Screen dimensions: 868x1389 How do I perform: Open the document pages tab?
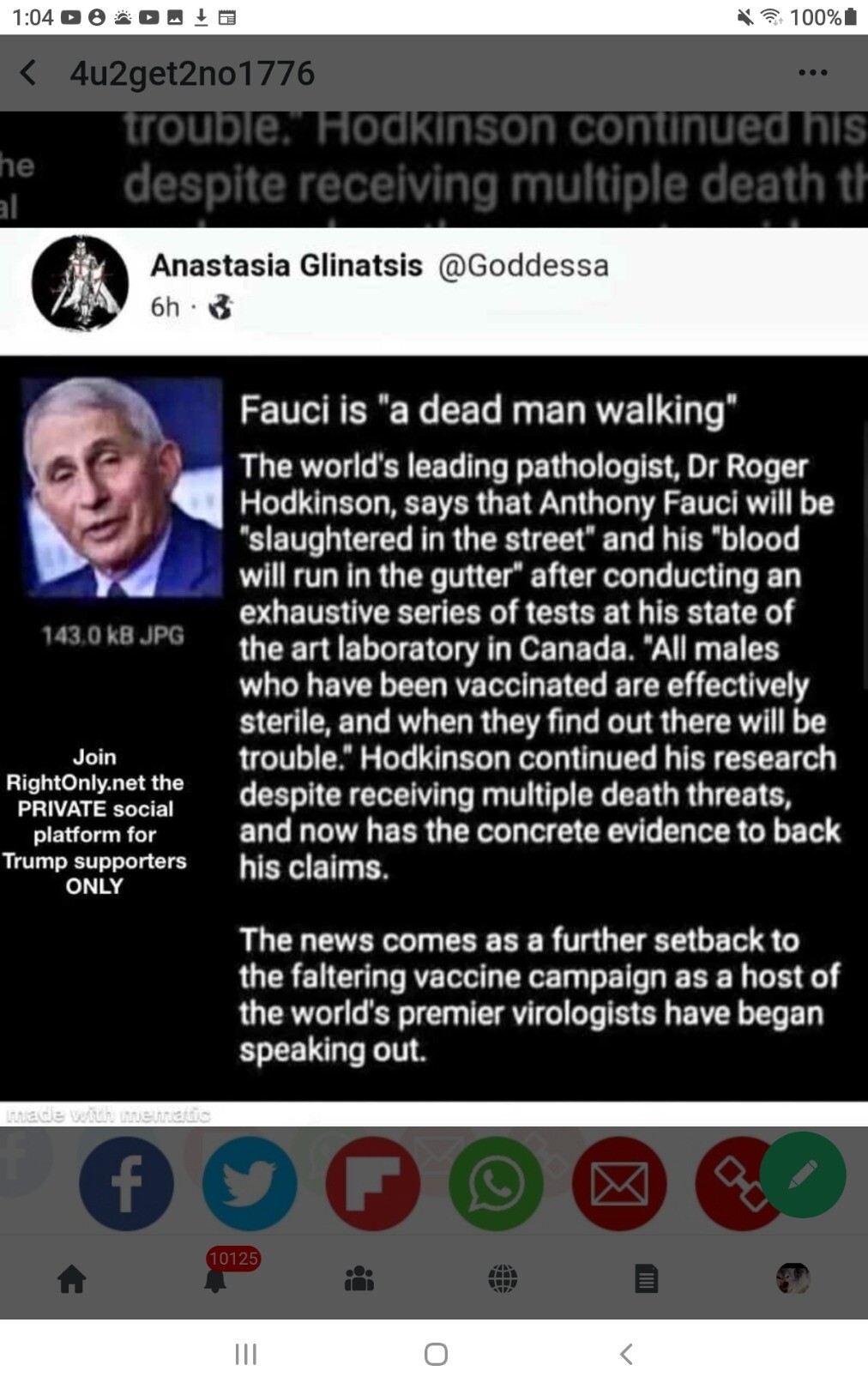pos(646,1279)
